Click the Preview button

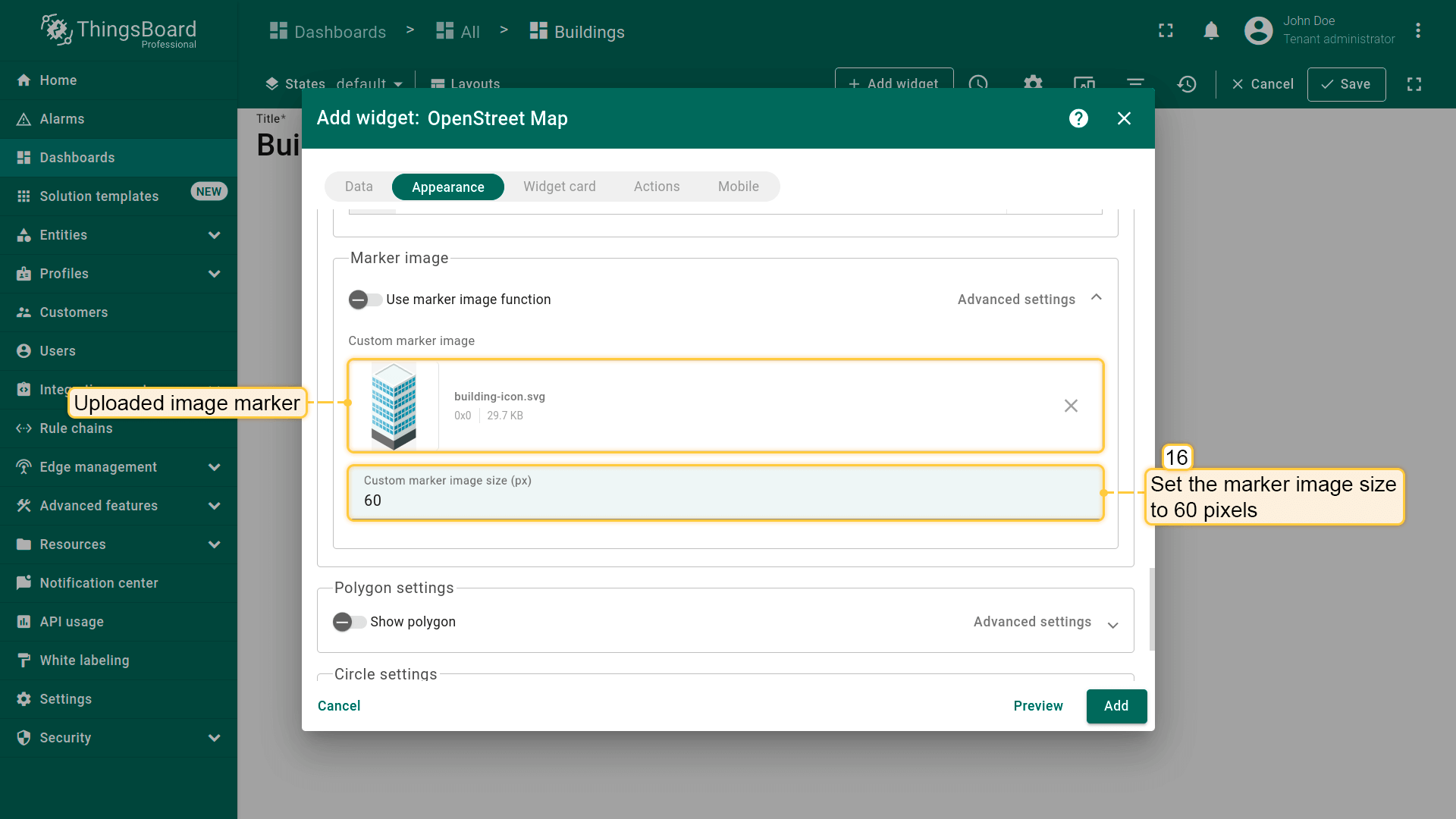pyautogui.click(x=1037, y=706)
